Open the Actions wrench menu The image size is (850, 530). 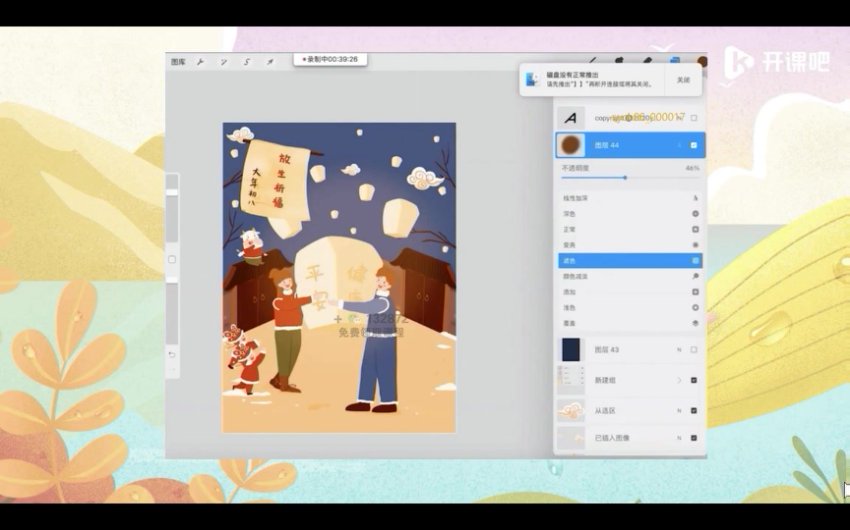[201, 62]
